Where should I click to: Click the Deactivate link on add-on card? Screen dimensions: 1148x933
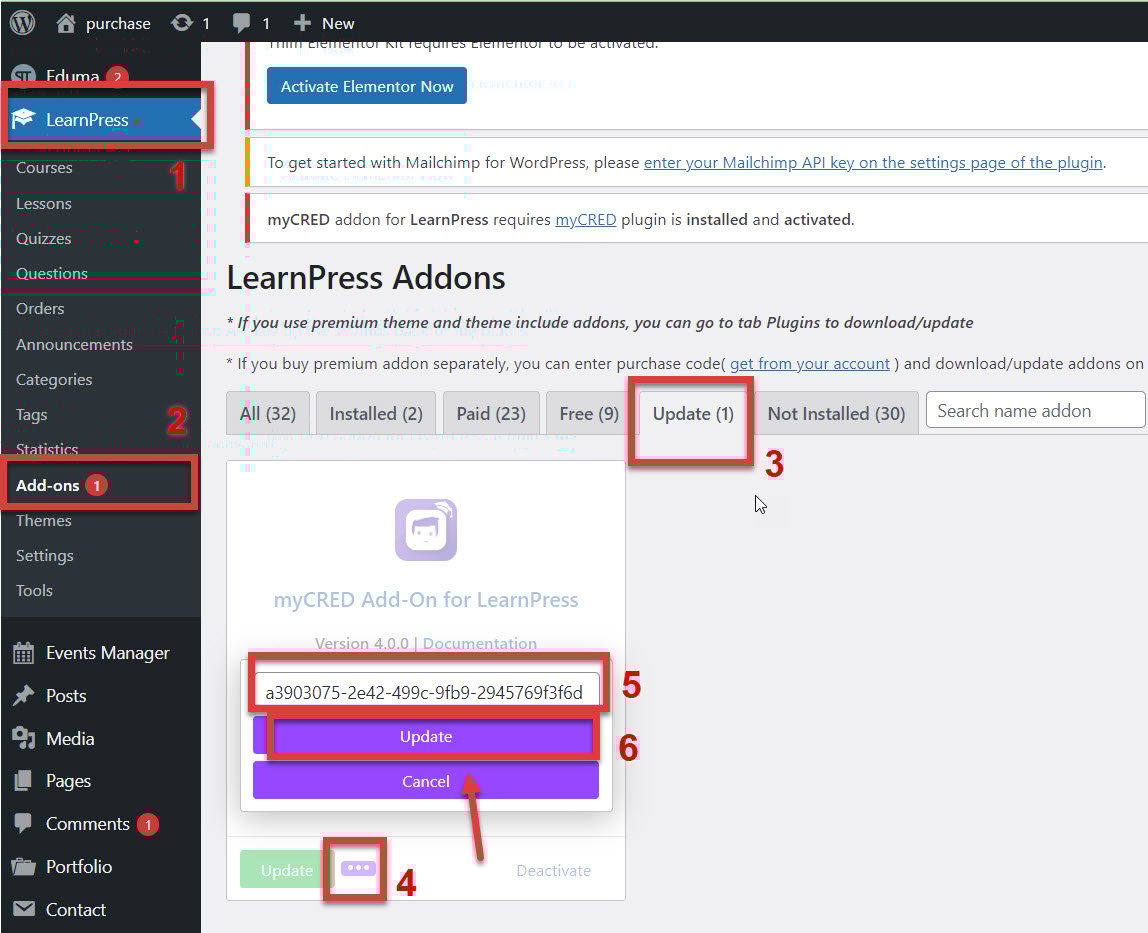click(554, 870)
